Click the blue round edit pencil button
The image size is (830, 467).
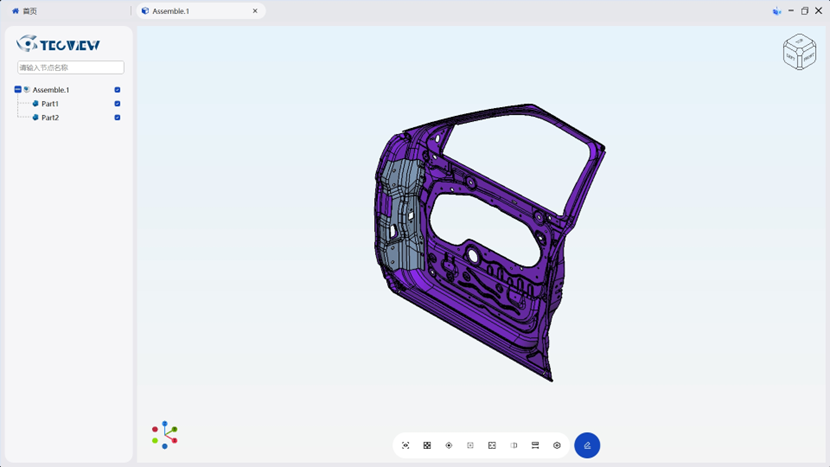[x=587, y=445]
